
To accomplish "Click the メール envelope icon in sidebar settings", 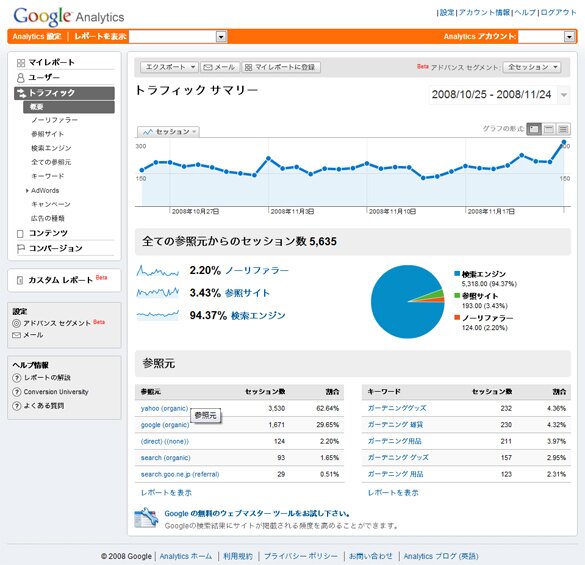I will tap(16, 335).
